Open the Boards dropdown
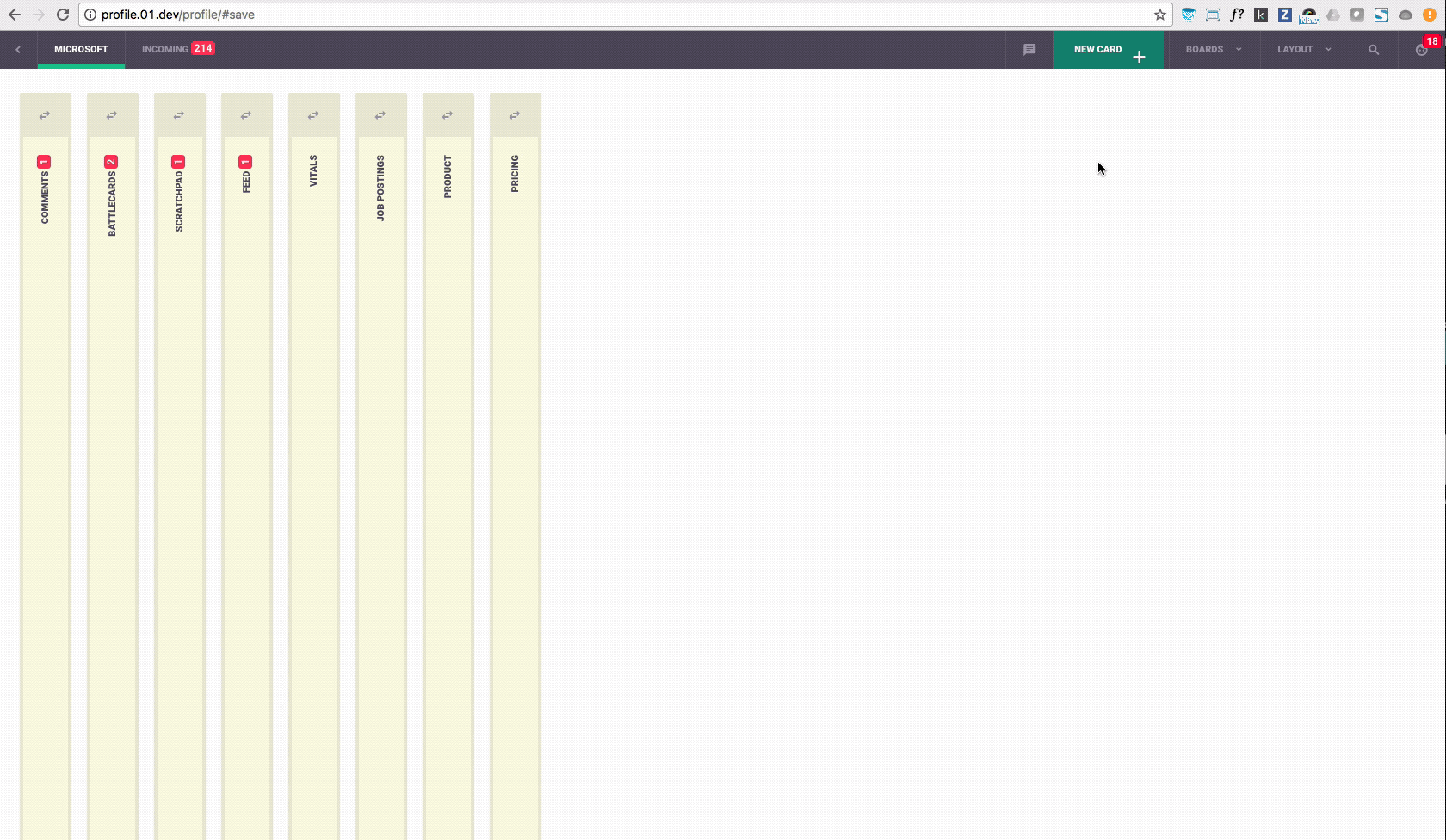This screenshot has width=1446, height=840. coord(1214,50)
